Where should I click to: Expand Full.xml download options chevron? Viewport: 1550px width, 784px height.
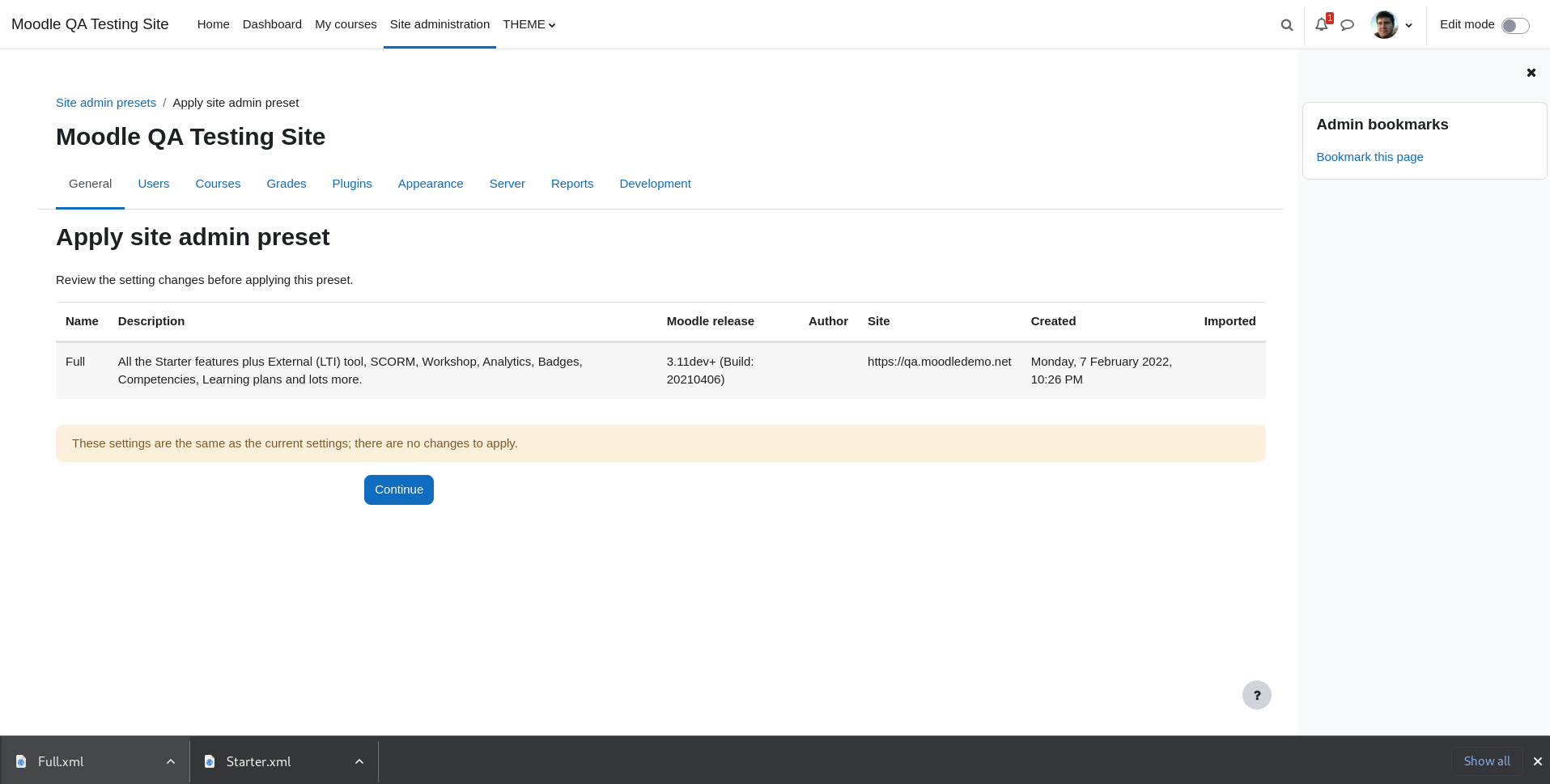pos(171,761)
